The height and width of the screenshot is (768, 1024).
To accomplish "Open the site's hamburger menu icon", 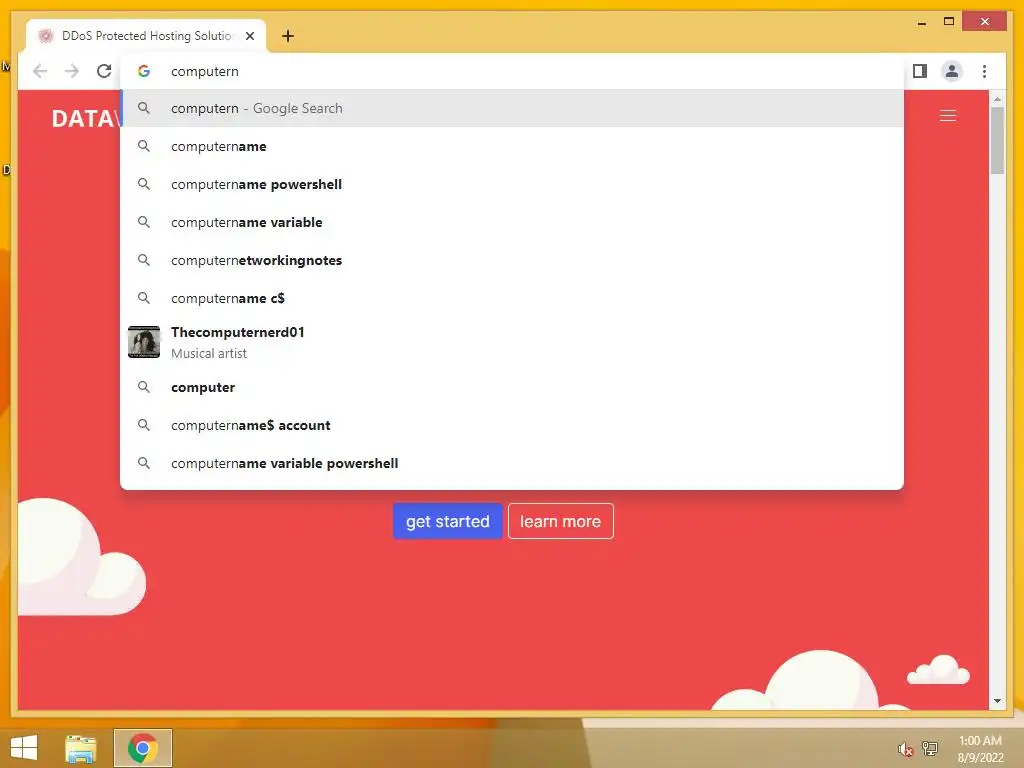I will (x=948, y=116).
